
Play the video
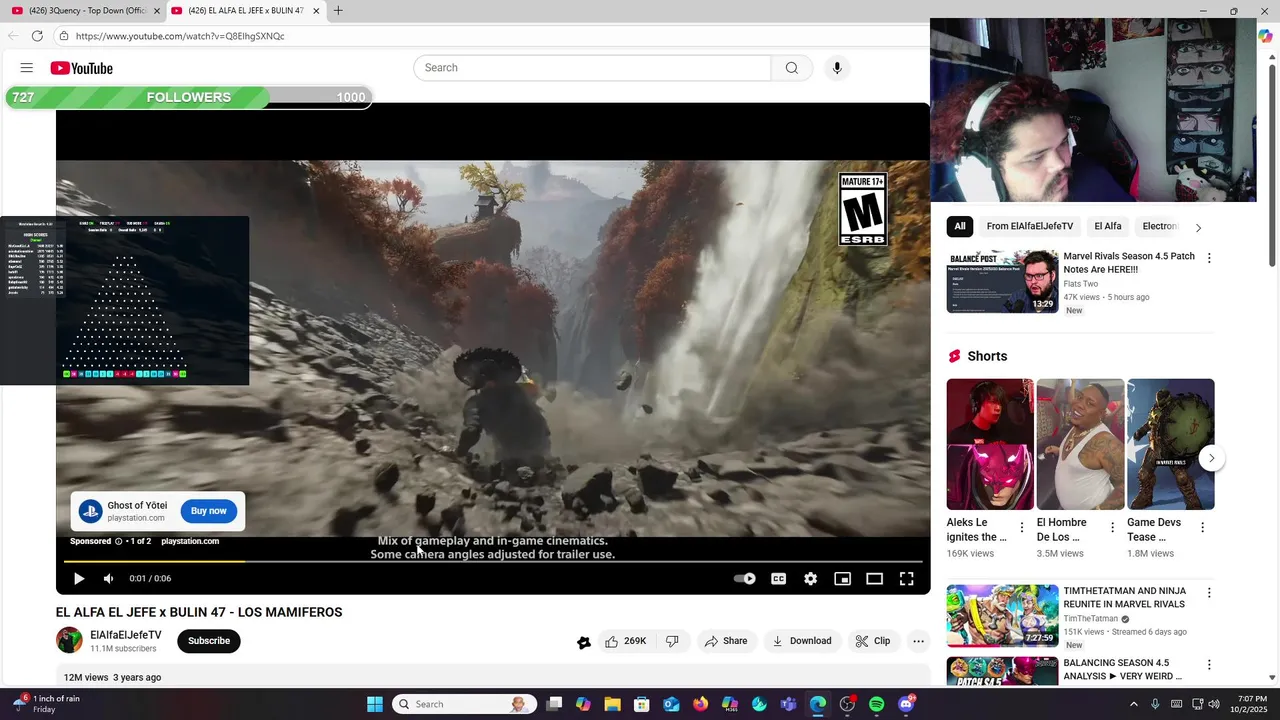click(79, 578)
